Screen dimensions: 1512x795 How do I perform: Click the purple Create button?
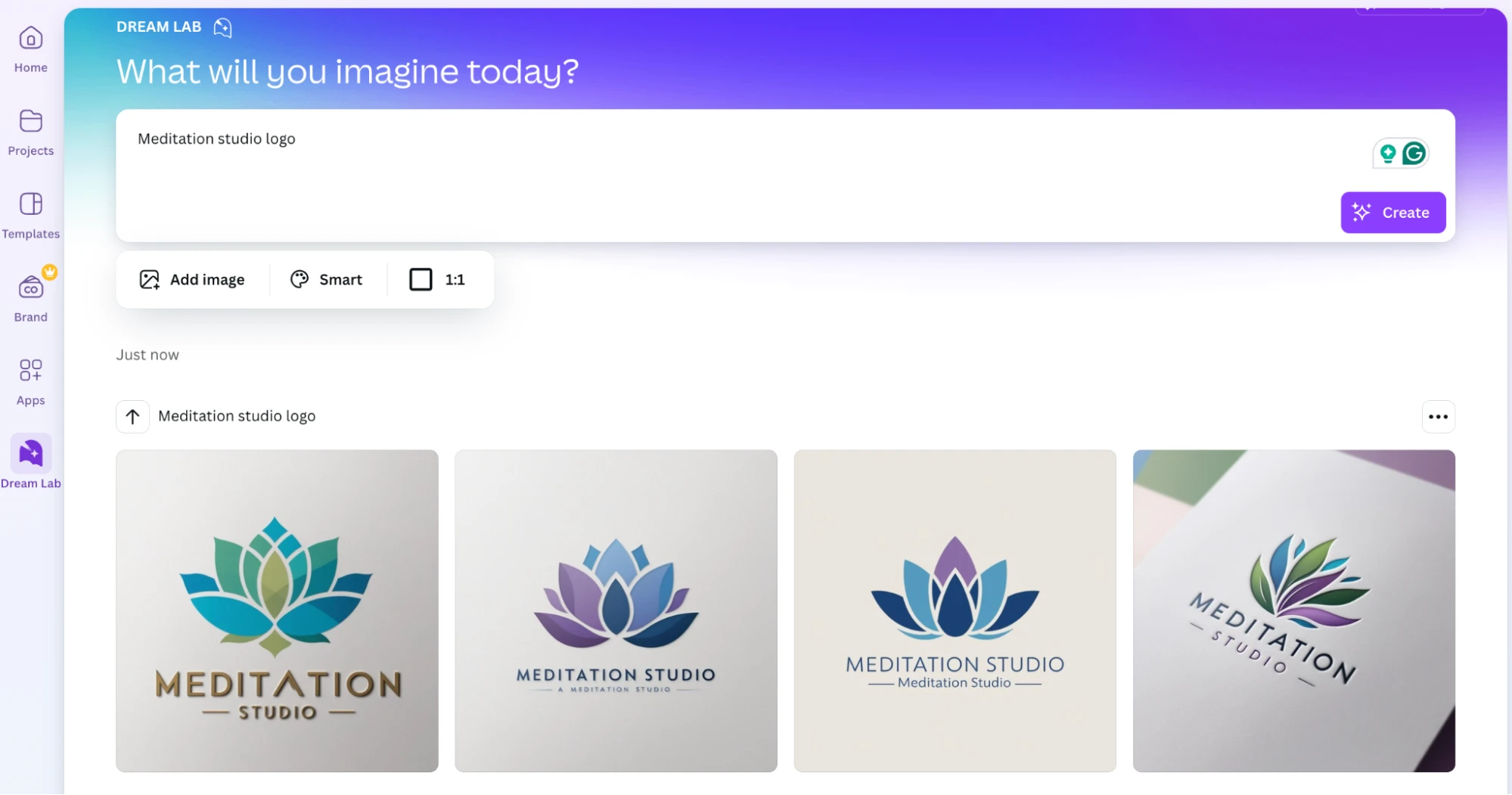tap(1392, 213)
